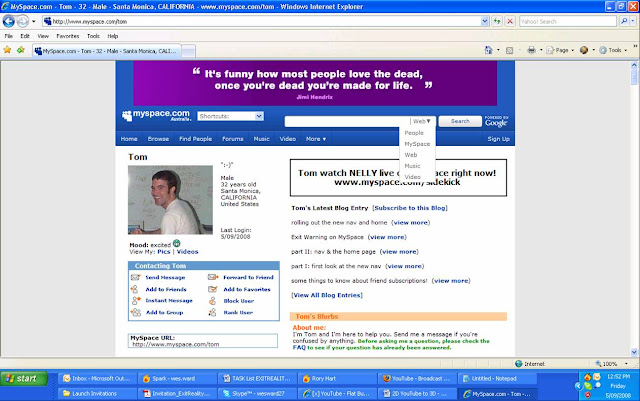This screenshot has height=401, width=640.
Task: Select MySpace in search type list
Action: [x=417, y=144]
